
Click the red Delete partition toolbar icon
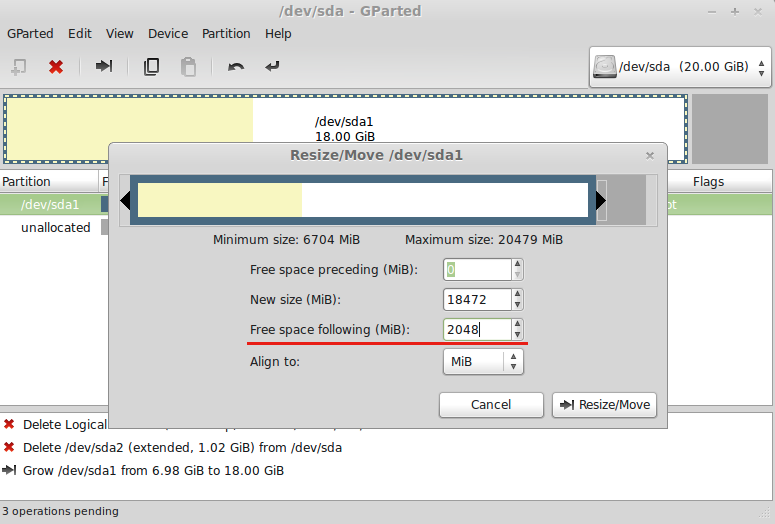[56, 67]
